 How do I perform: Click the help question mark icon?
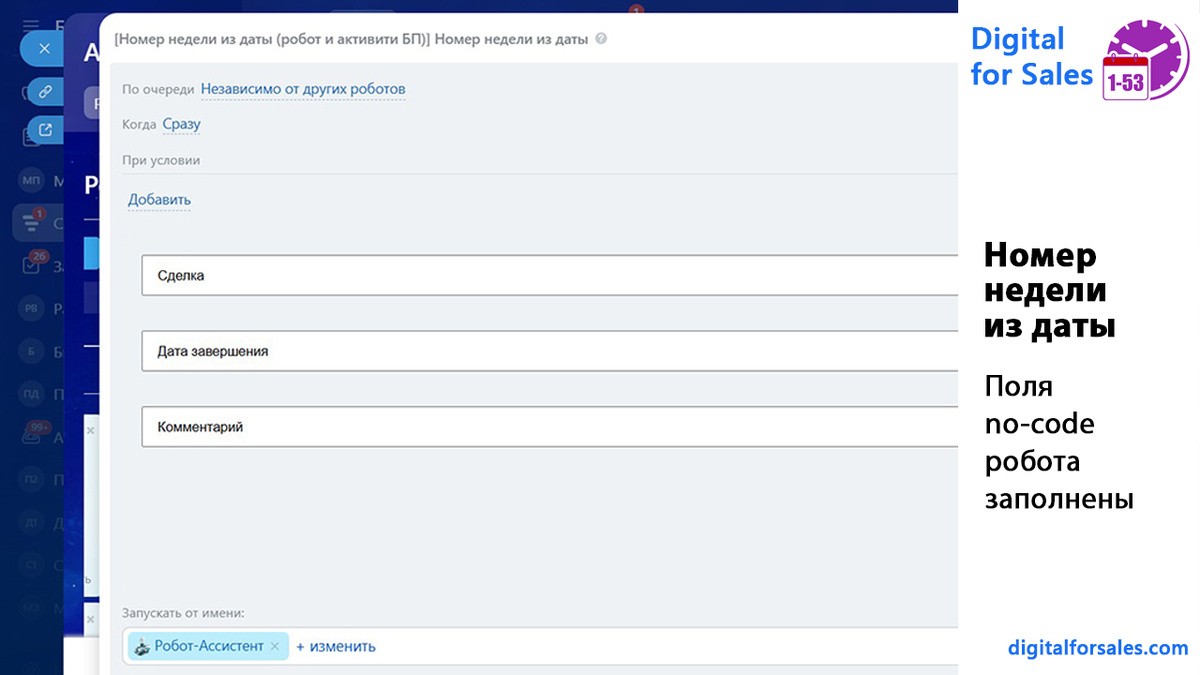pyautogui.click(x=600, y=39)
